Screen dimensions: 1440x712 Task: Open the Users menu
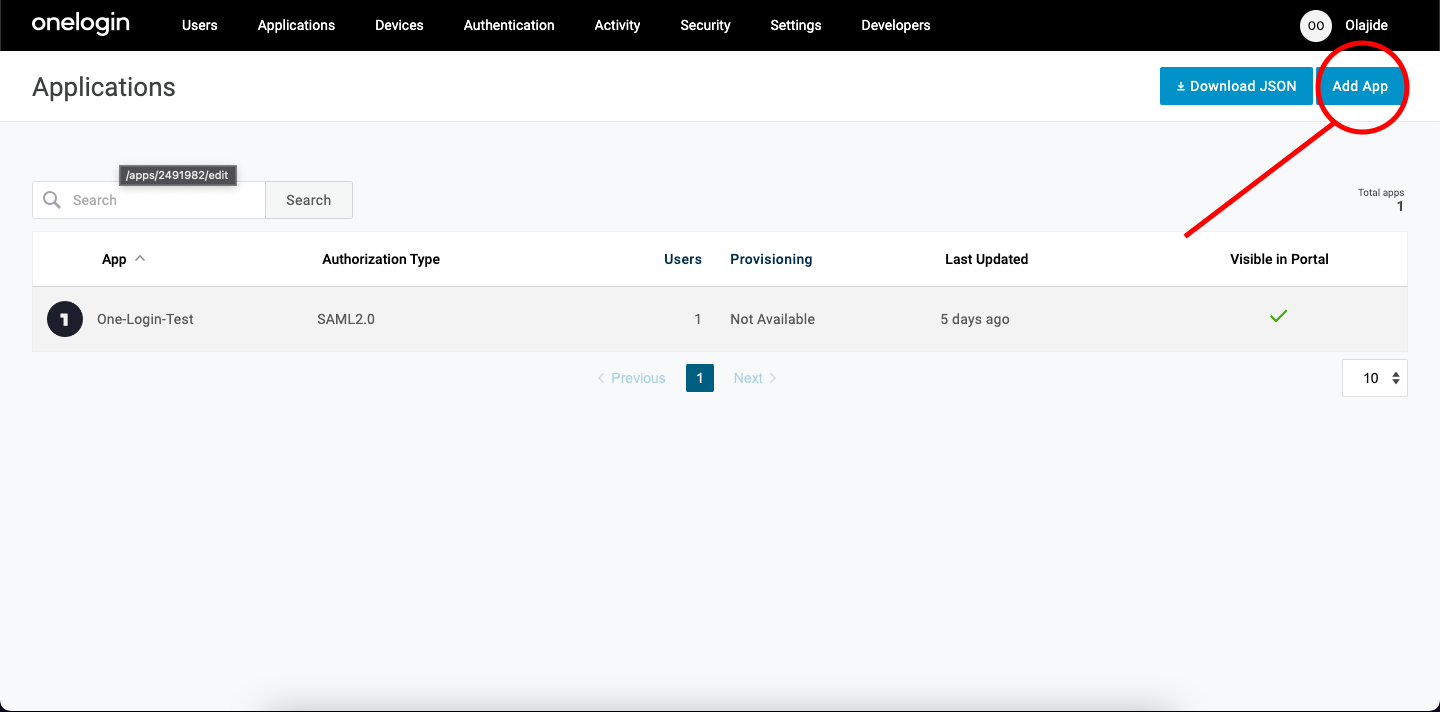point(200,25)
